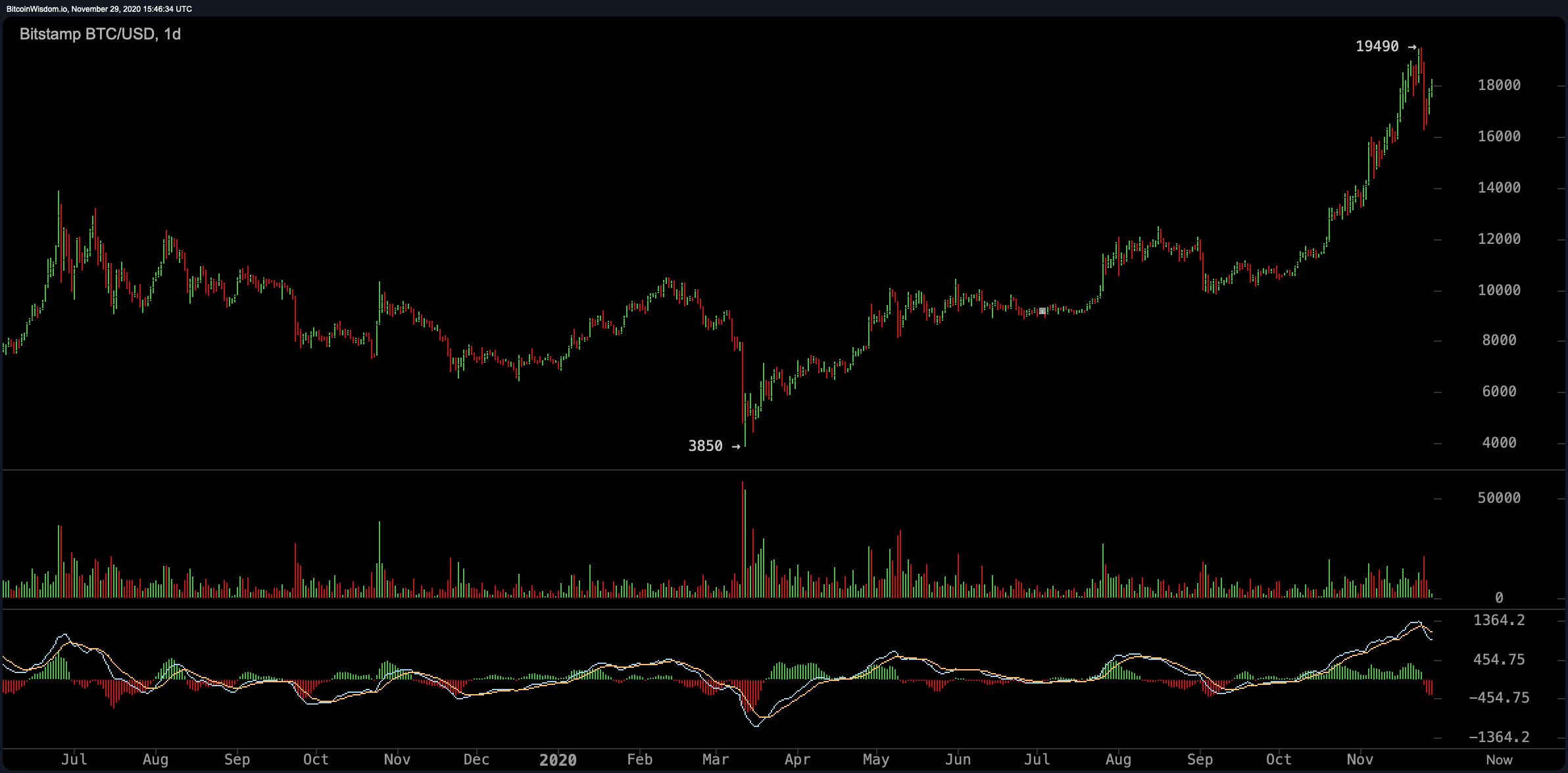Click the tallest March volume bar
This screenshot has height=773, width=1568.
(743, 539)
